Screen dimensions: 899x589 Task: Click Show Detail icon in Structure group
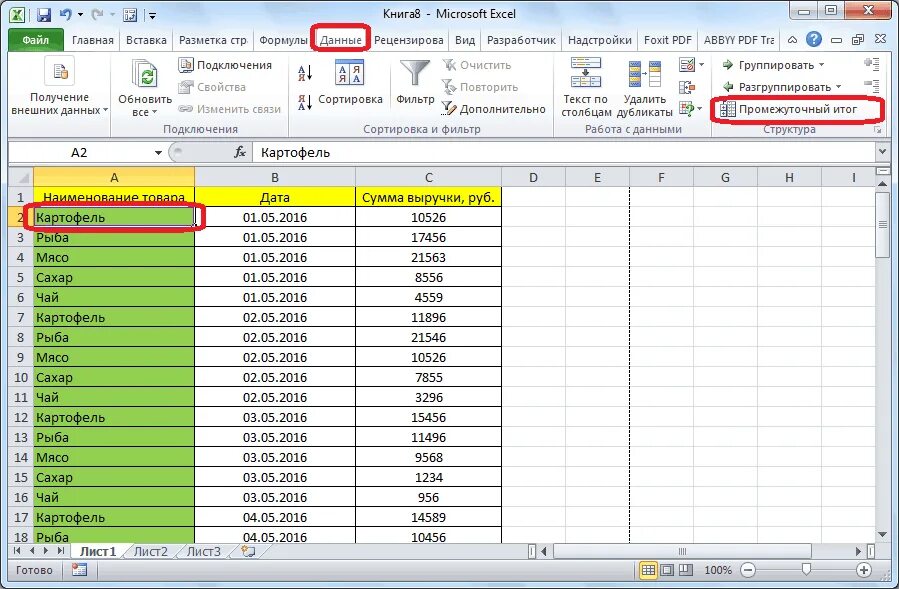pos(872,64)
